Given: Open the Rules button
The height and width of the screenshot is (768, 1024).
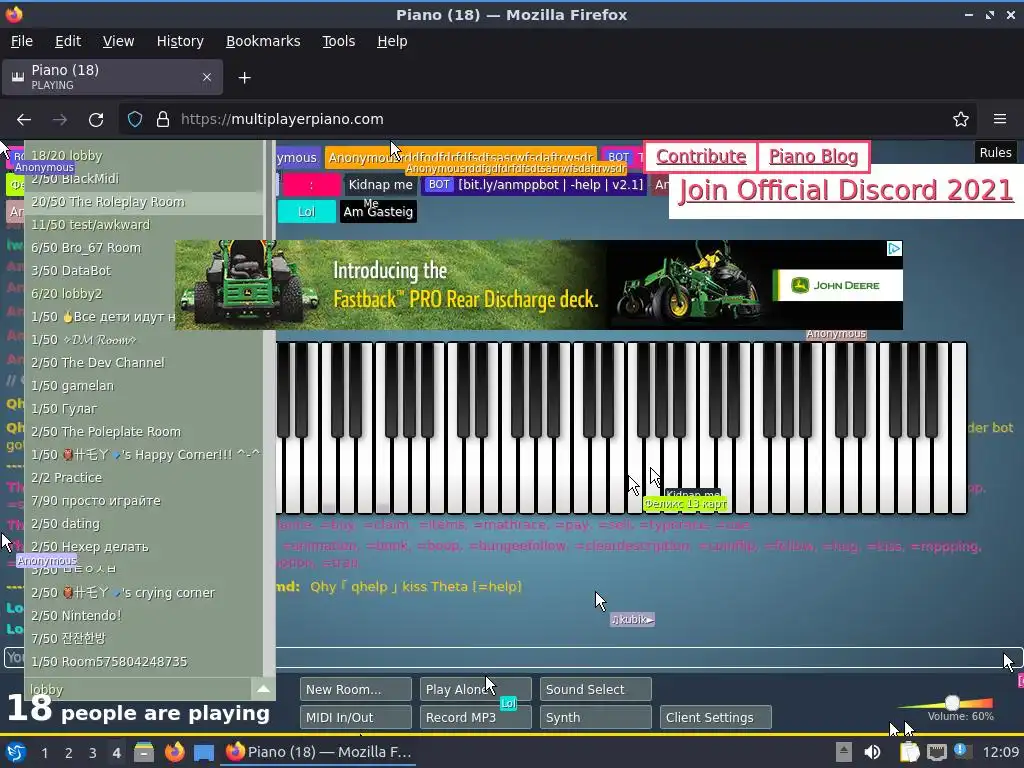Looking at the screenshot, I should 995,152.
